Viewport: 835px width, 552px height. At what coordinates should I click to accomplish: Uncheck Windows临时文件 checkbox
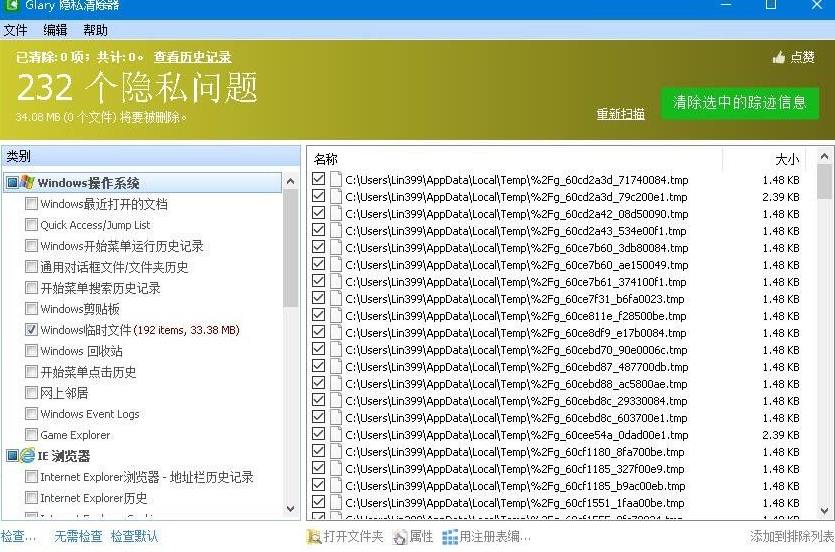click(x=31, y=329)
